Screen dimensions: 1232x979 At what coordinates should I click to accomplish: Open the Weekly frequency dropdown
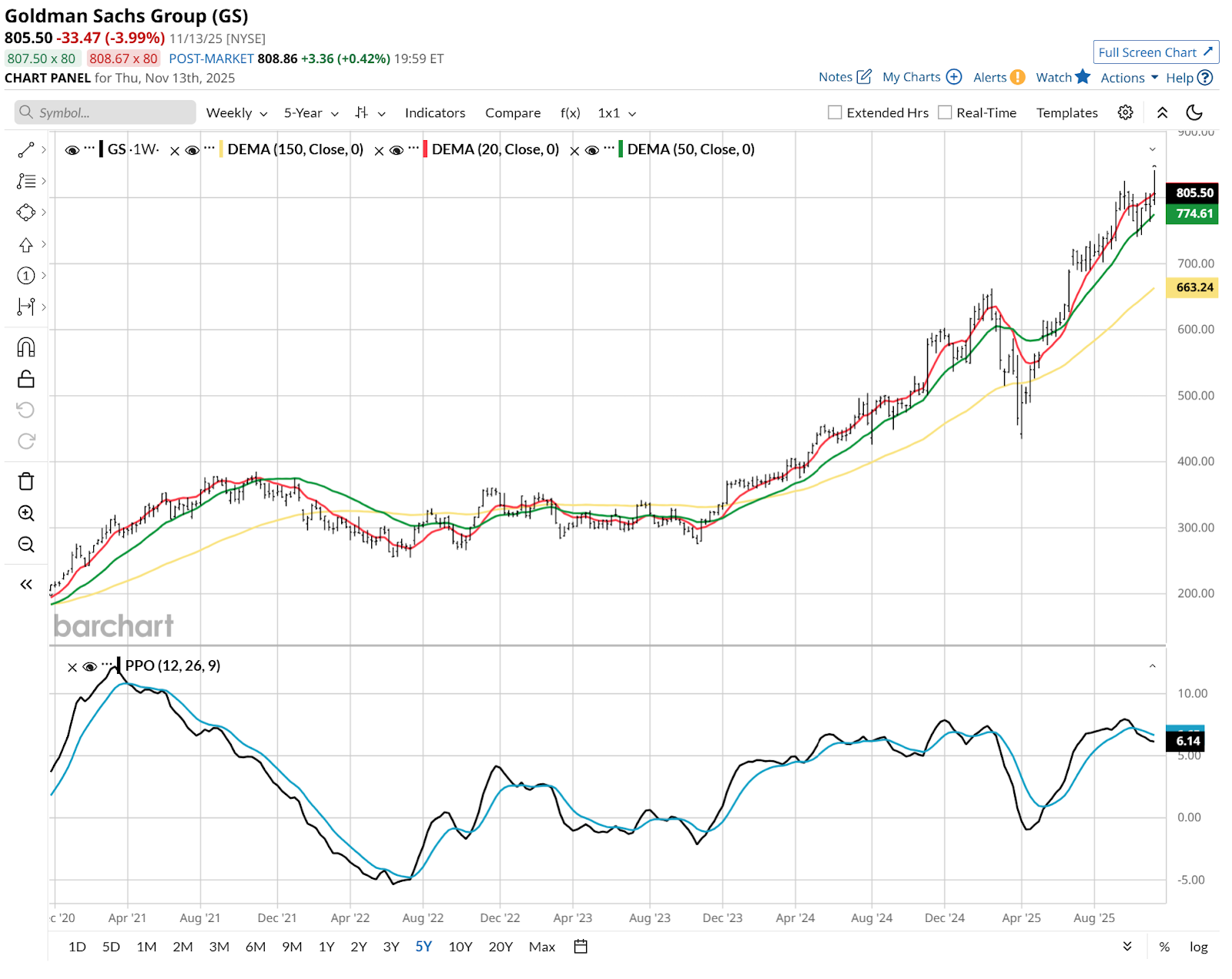tap(236, 112)
